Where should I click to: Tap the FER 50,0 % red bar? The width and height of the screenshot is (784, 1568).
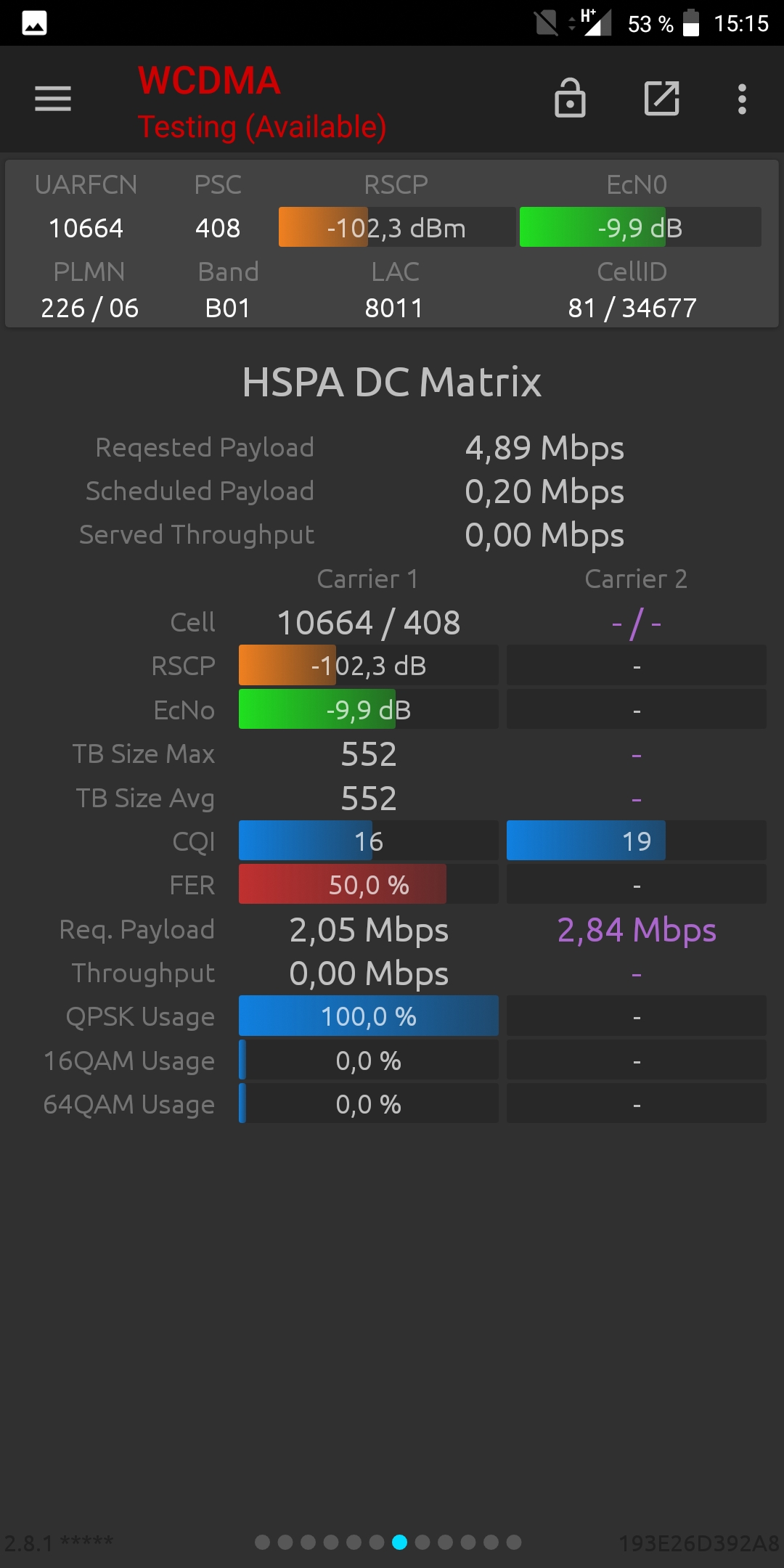coord(369,884)
